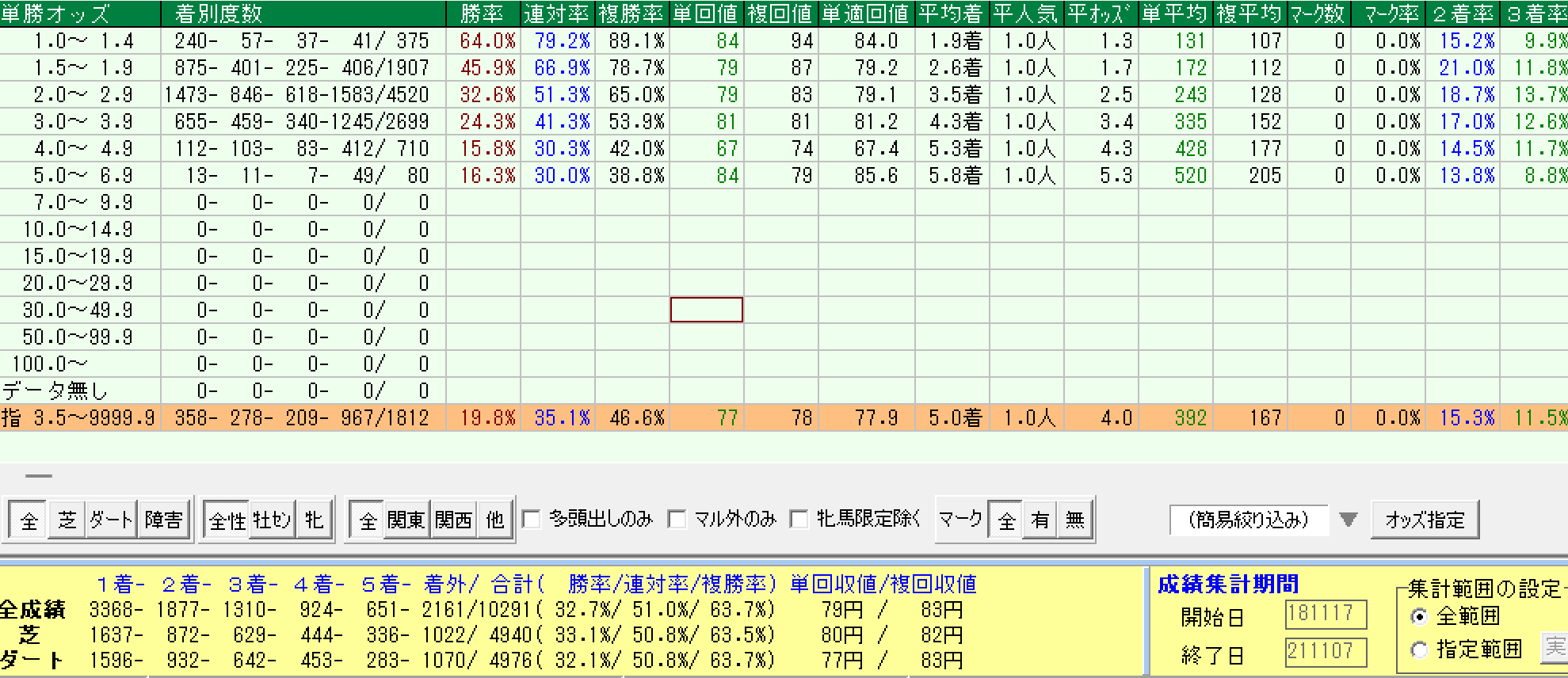Select the 関西 region filter

click(454, 520)
